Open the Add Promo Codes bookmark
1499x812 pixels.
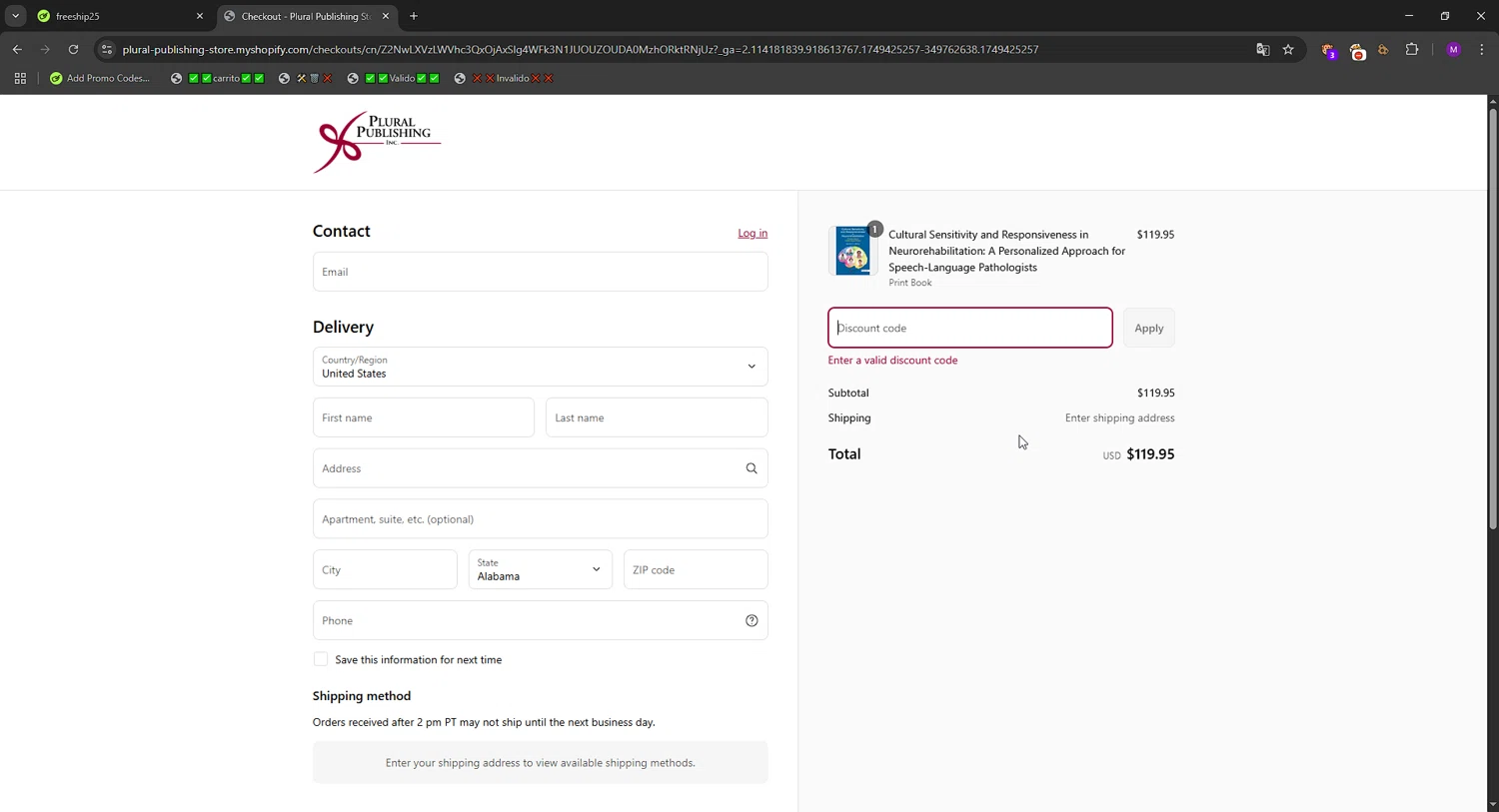click(x=100, y=78)
